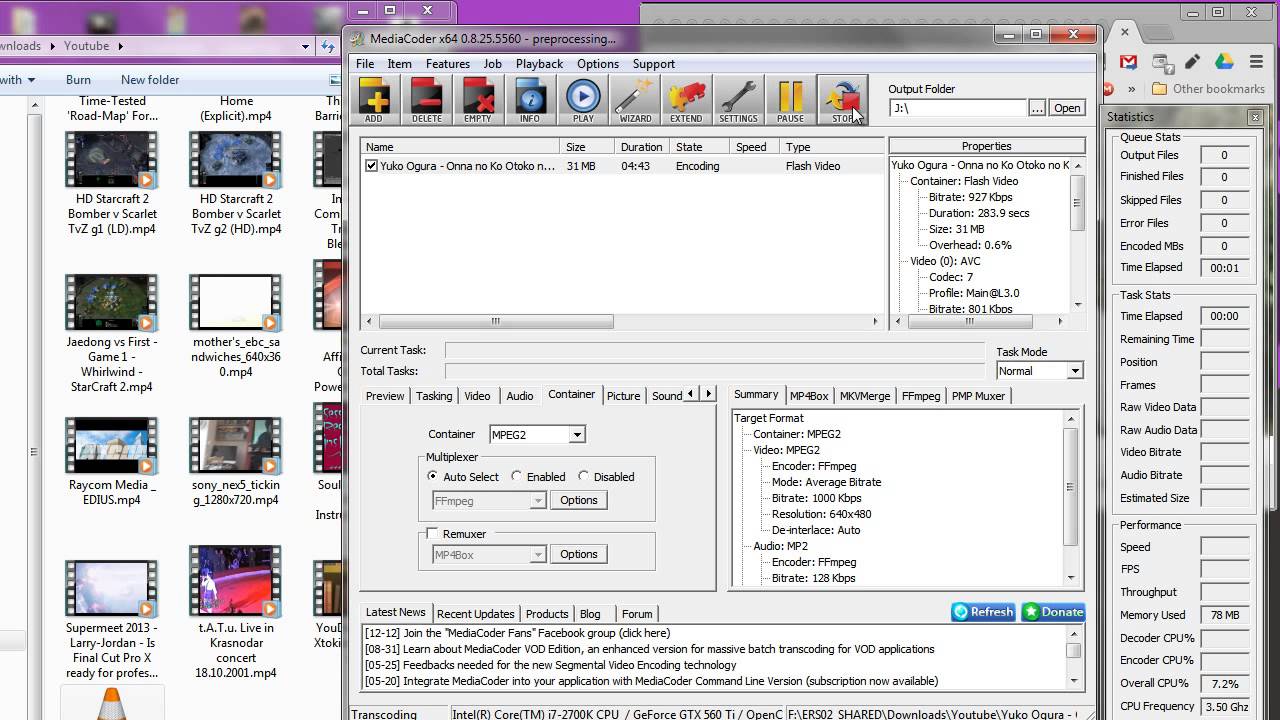The image size is (1280, 720).
Task: Click the Output Folder path field
Action: [958, 108]
